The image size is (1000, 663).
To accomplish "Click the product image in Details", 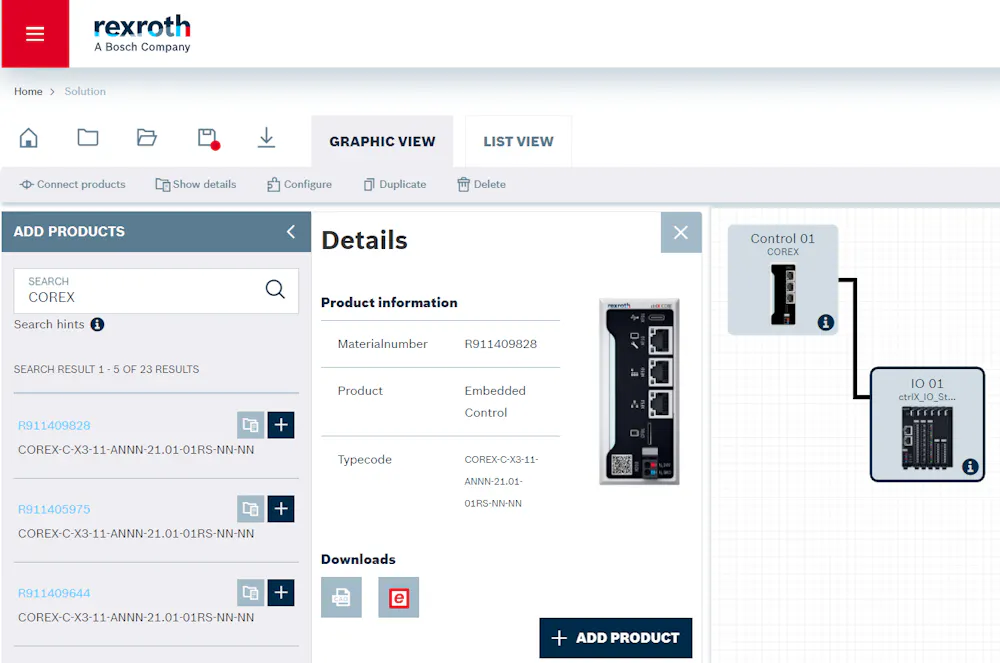I will tap(640, 392).
